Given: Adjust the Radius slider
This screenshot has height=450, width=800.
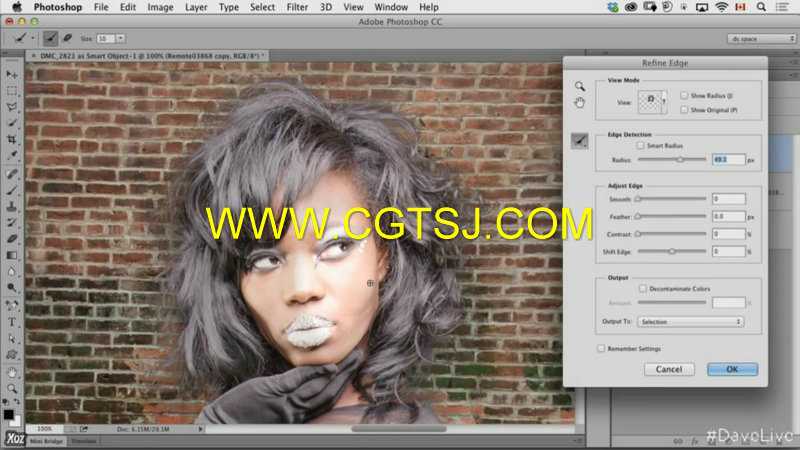Looking at the screenshot, I should 680,159.
